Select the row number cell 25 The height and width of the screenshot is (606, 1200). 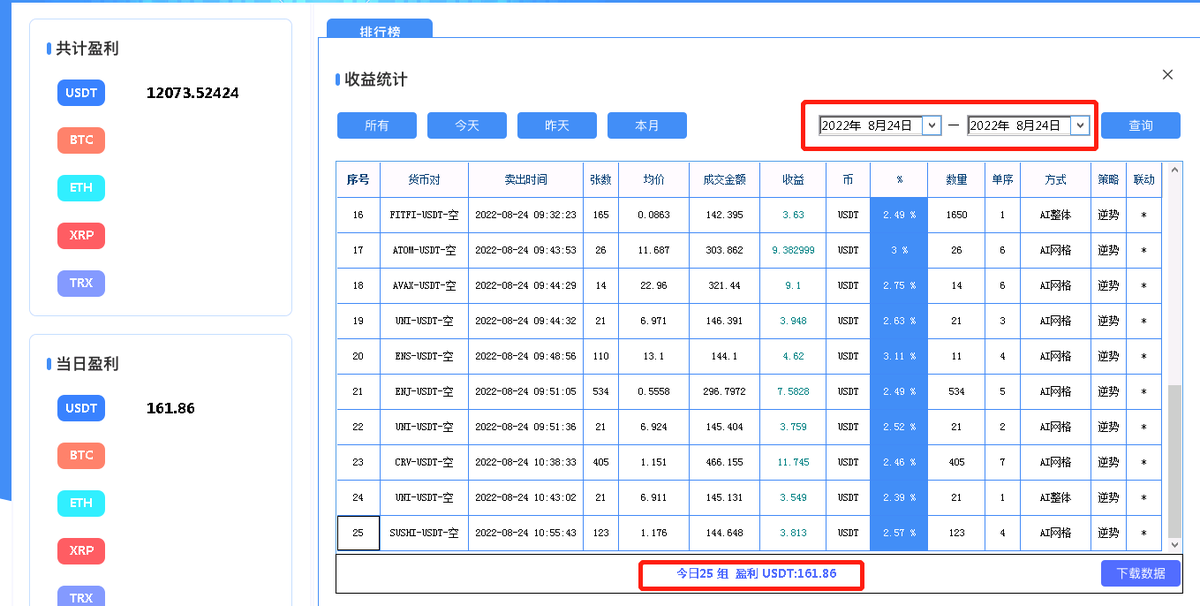point(358,533)
